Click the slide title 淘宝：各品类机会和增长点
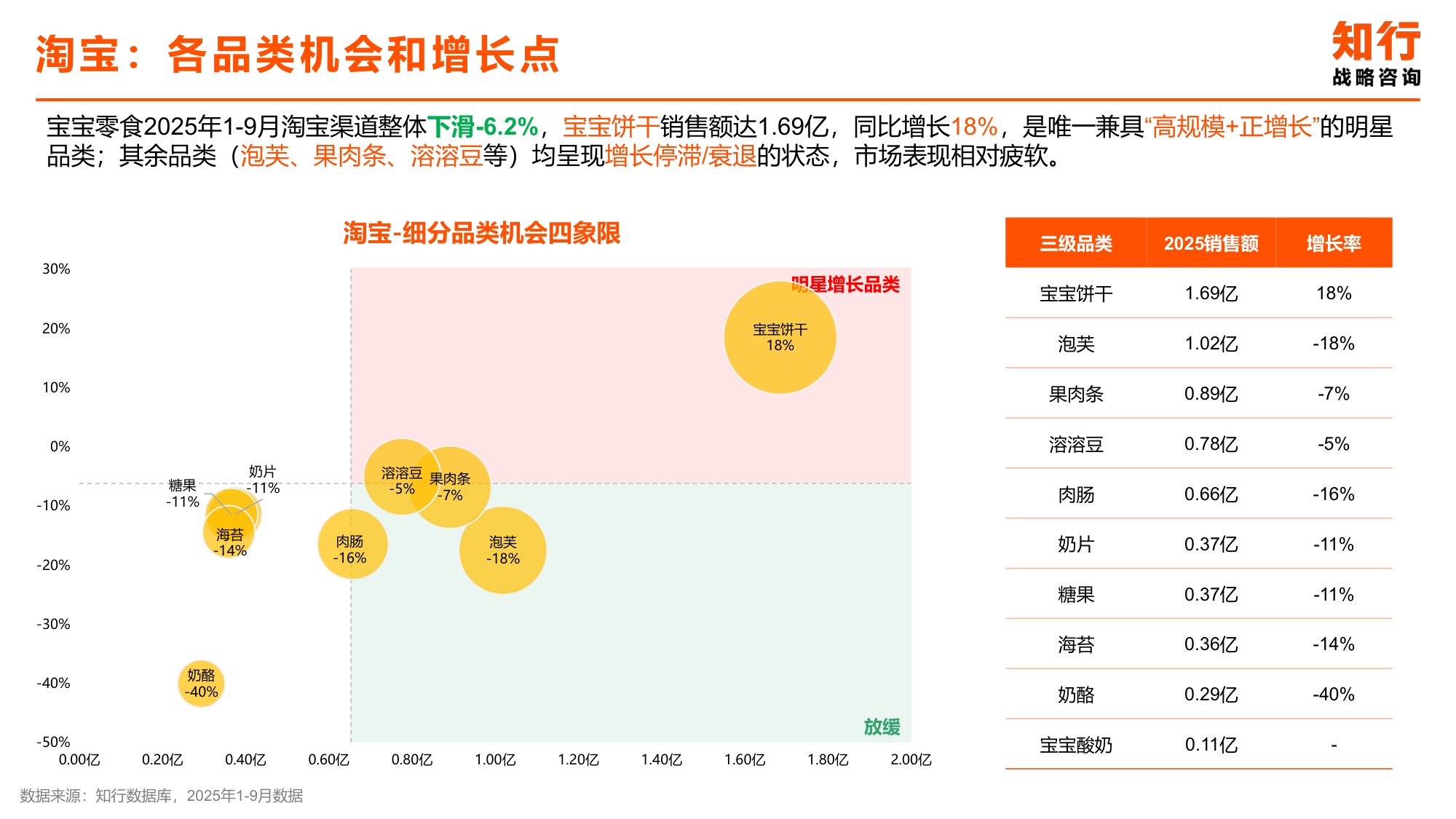The width and height of the screenshot is (1456, 819). tap(297, 55)
